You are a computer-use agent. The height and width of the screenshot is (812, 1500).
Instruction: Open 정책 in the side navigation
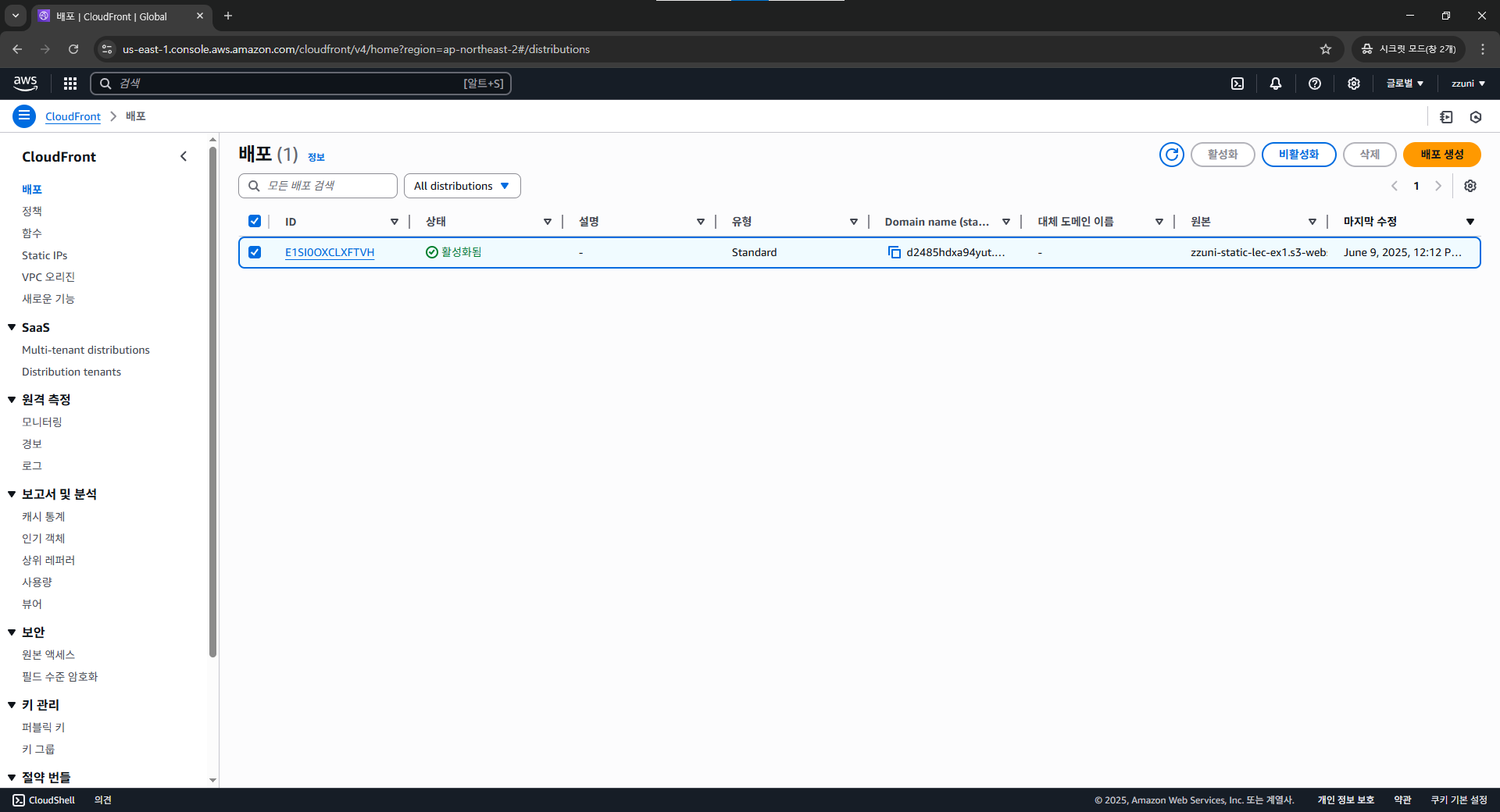pyautogui.click(x=32, y=211)
